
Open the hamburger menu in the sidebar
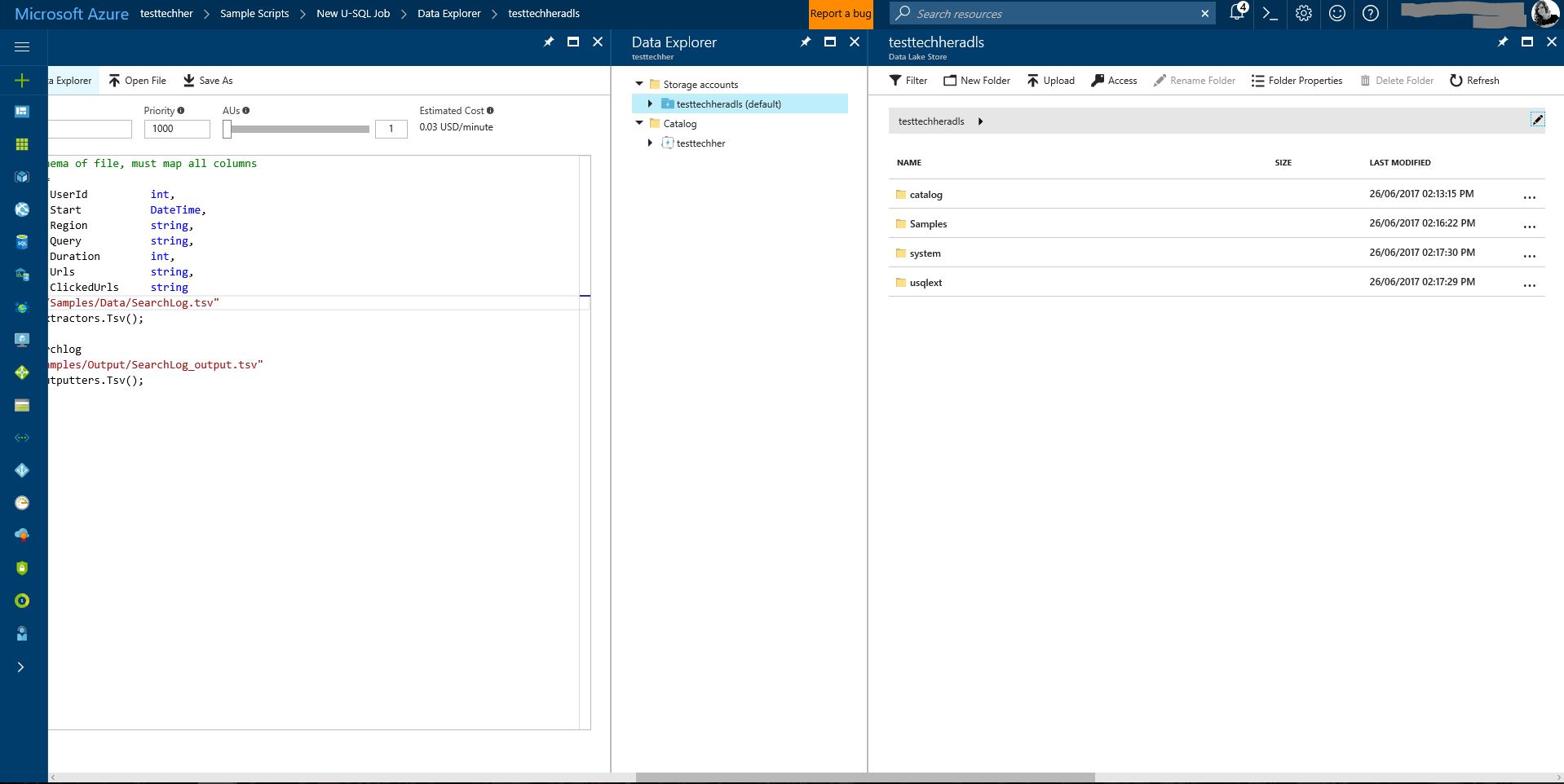(x=22, y=46)
